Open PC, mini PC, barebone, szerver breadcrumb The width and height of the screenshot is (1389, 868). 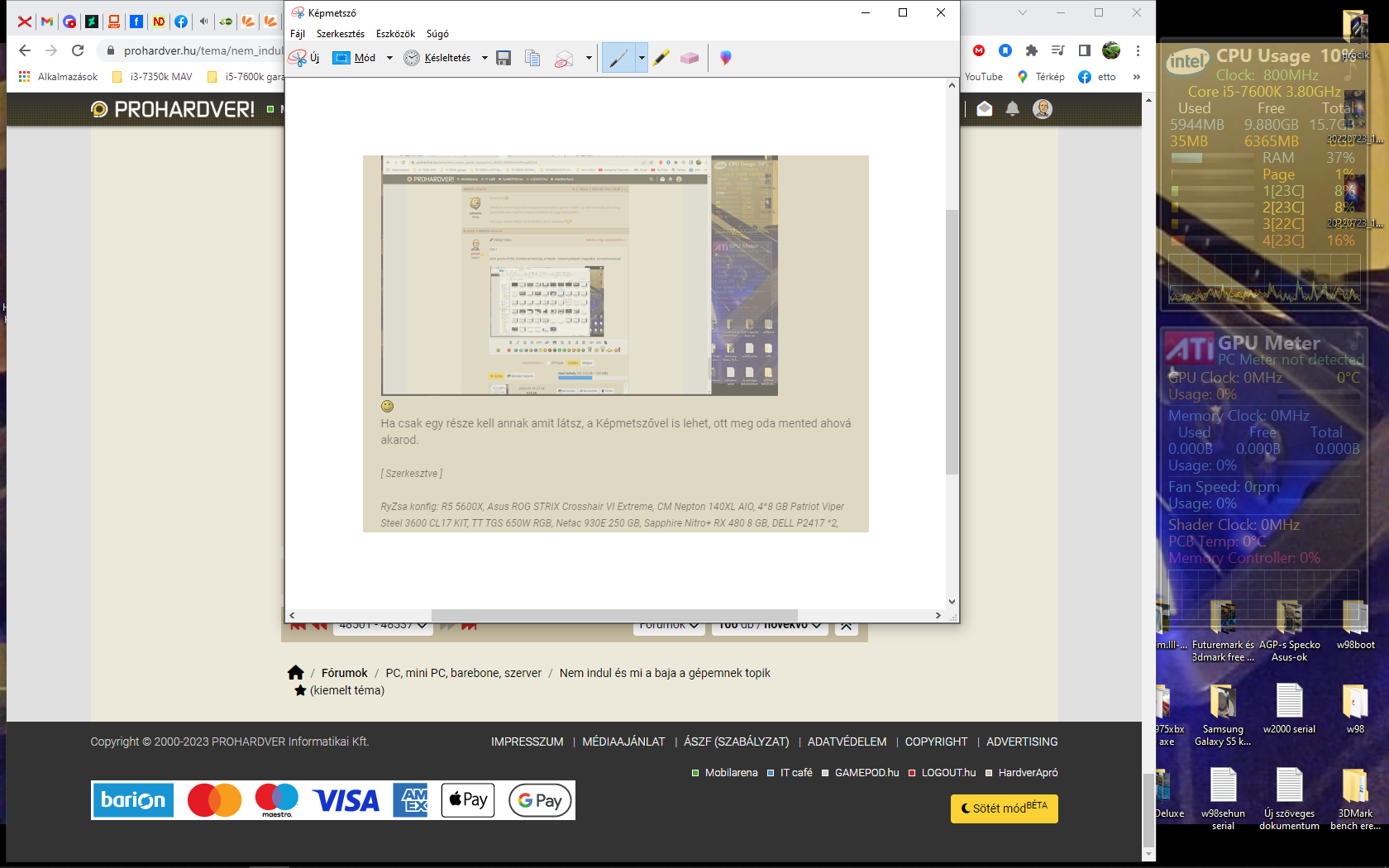click(464, 673)
